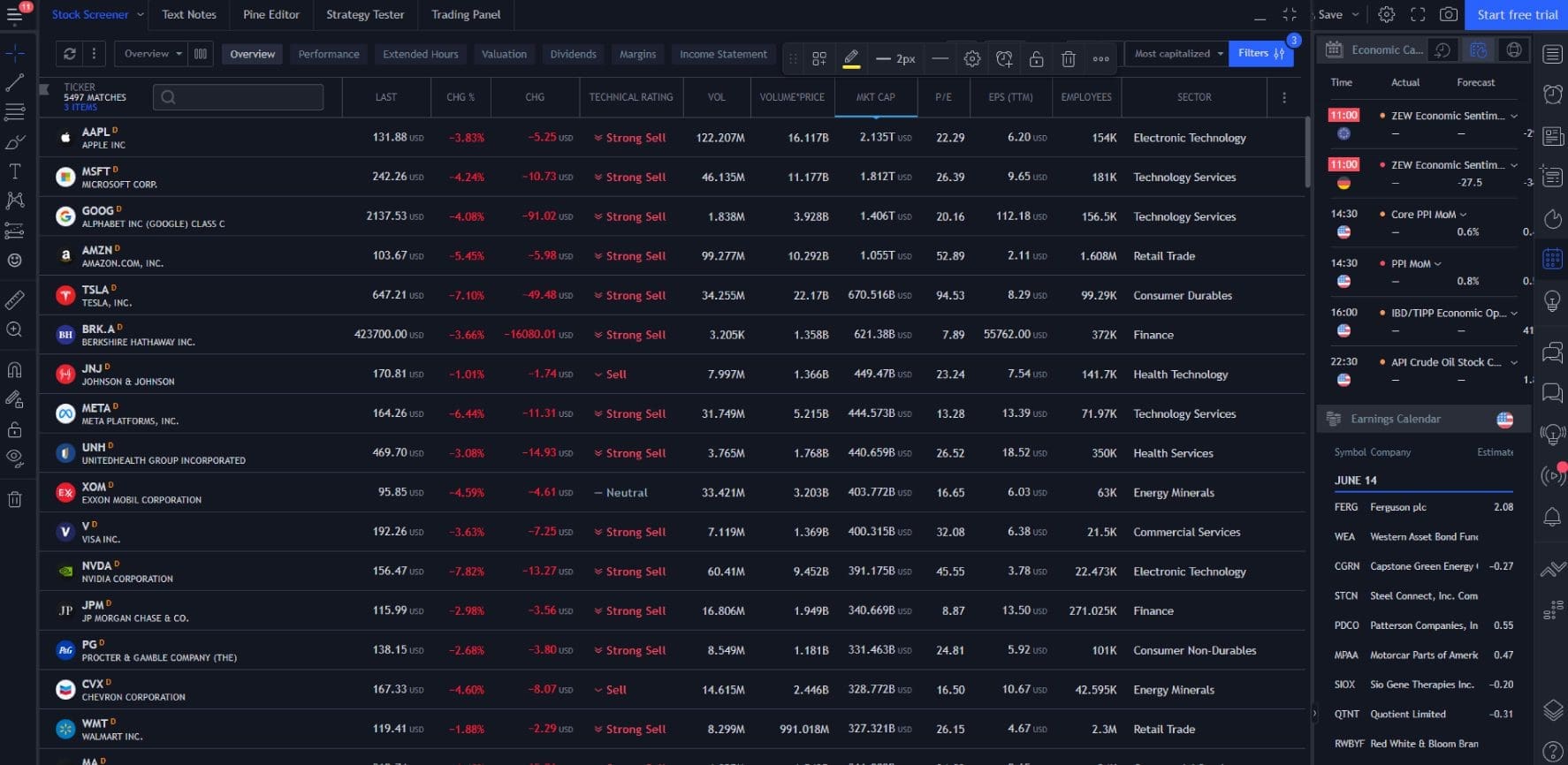Change the pencil line color swatch
1568x765 pixels.
[x=851, y=59]
